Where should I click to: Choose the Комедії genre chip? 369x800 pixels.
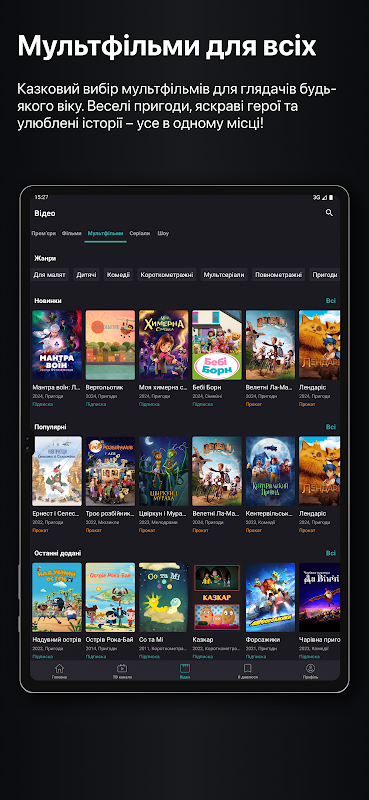pyautogui.click(x=118, y=274)
